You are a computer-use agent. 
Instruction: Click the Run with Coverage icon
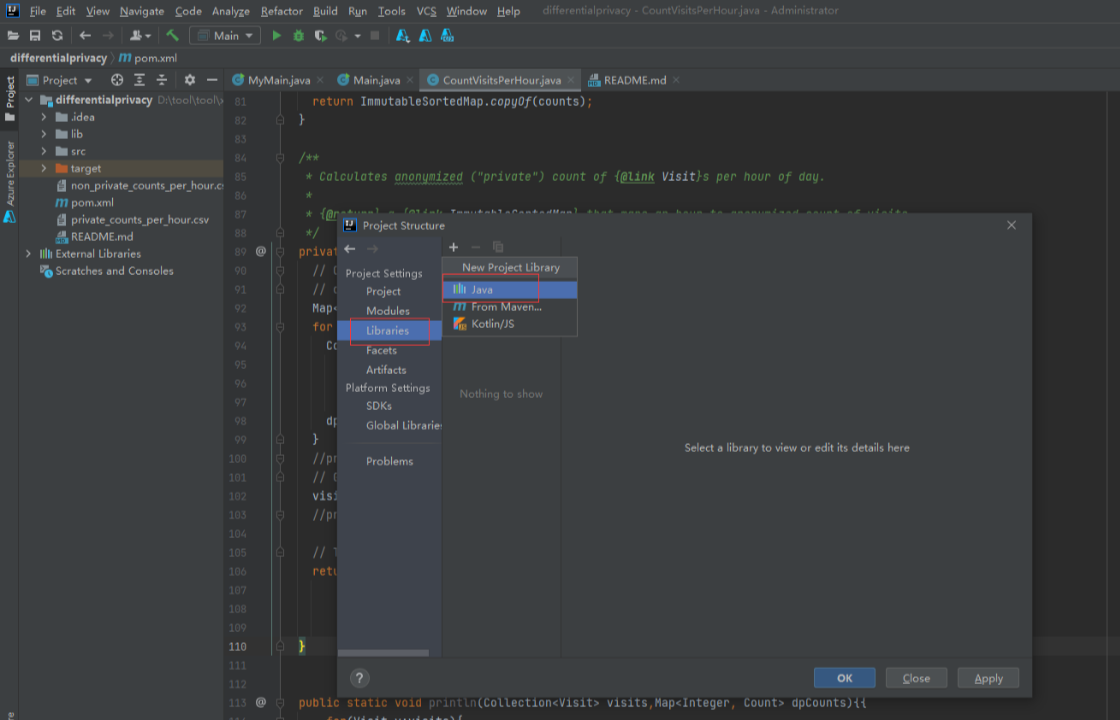pyautogui.click(x=320, y=36)
